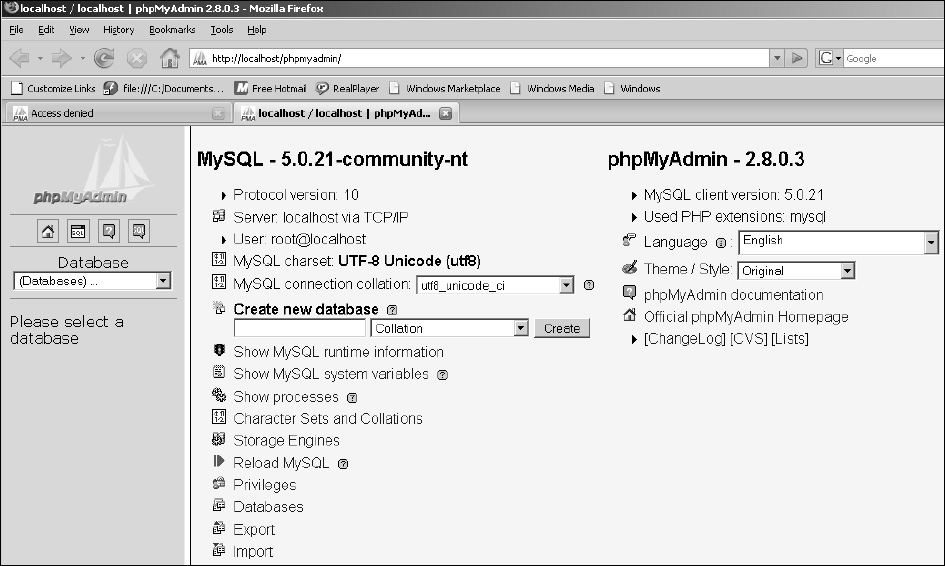Open the Customize Links bookmark
The image size is (945, 566).
53,89
